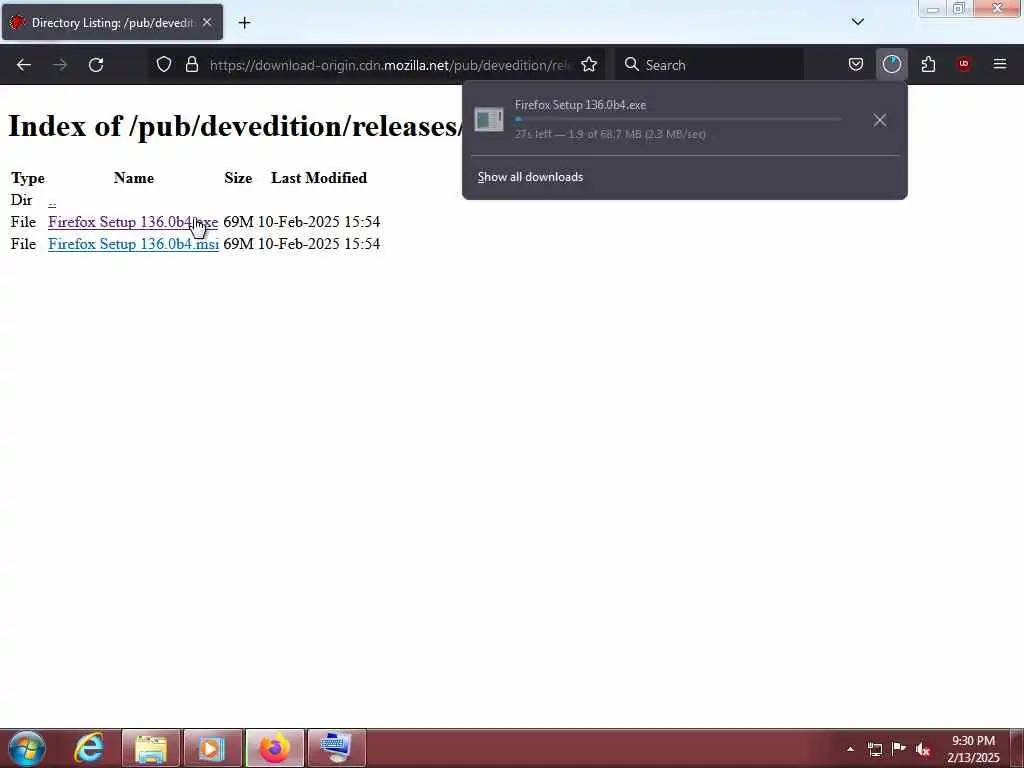The width and height of the screenshot is (1024, 768).
Task: Go back to the previous page
Action: click(24, 65)
